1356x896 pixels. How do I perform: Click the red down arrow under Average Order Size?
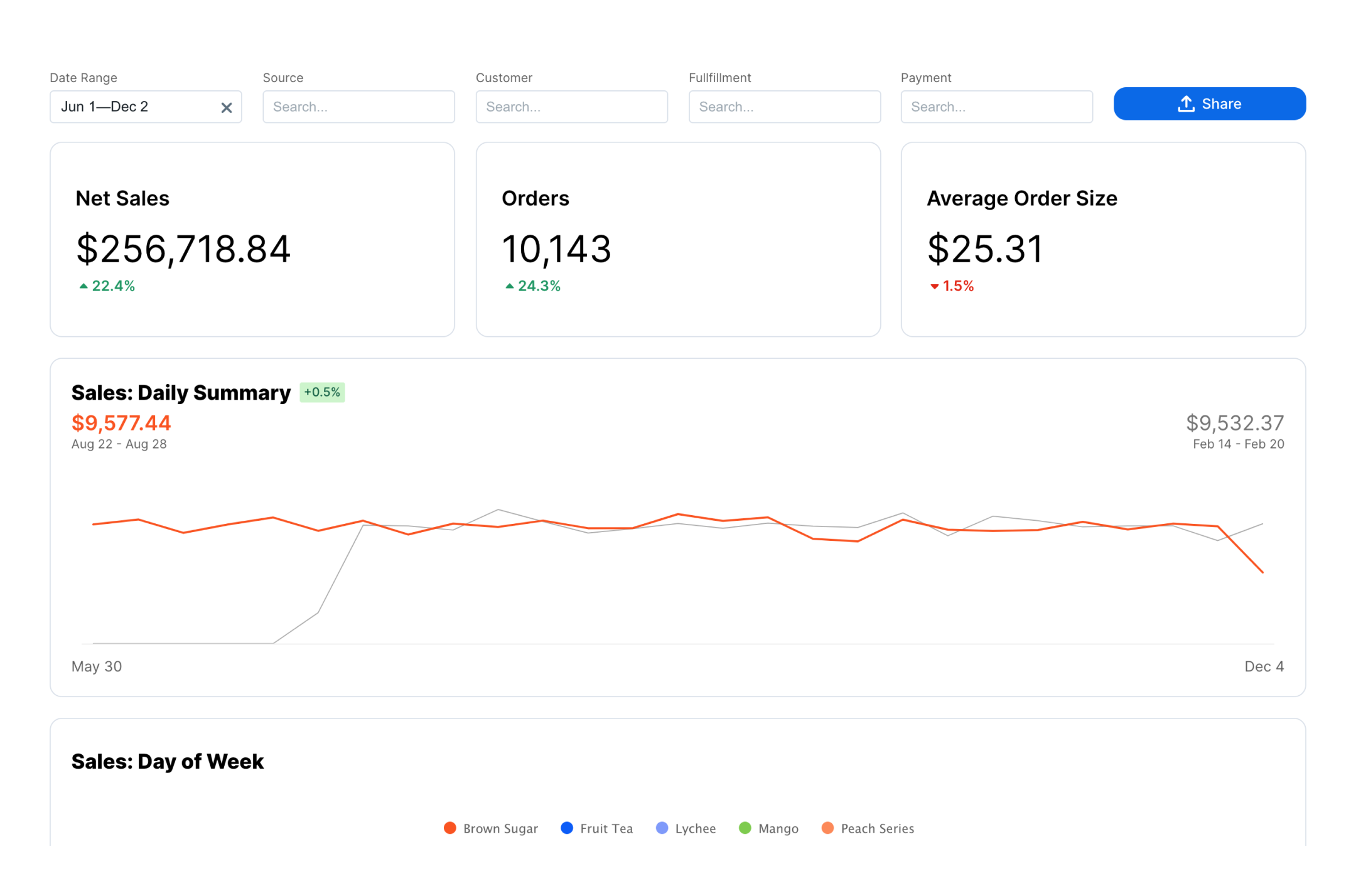tap(934, 287)
